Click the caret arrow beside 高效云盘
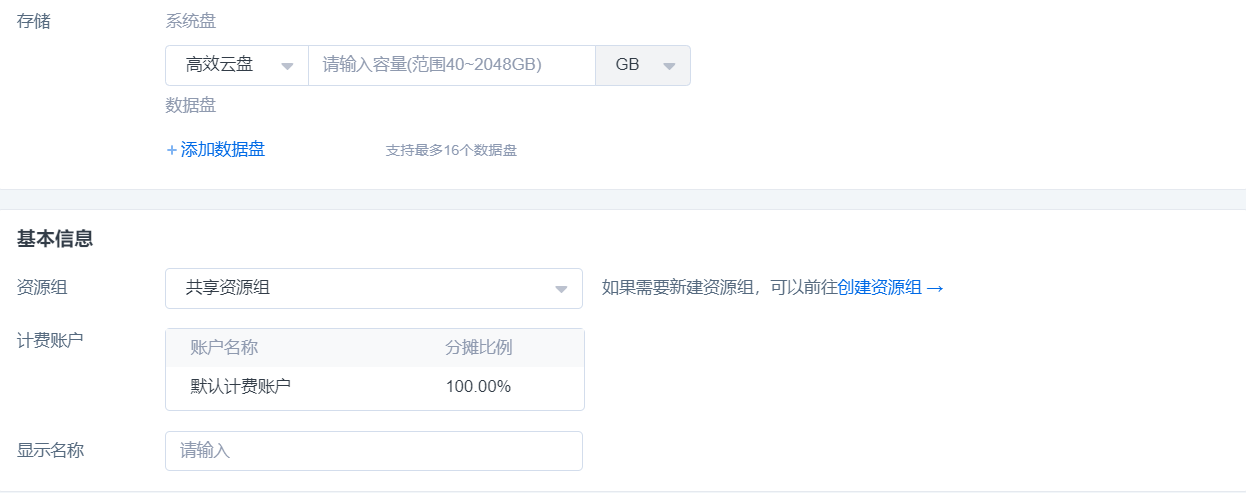This screenshot has height=493, width=1246. click(287, 66)
